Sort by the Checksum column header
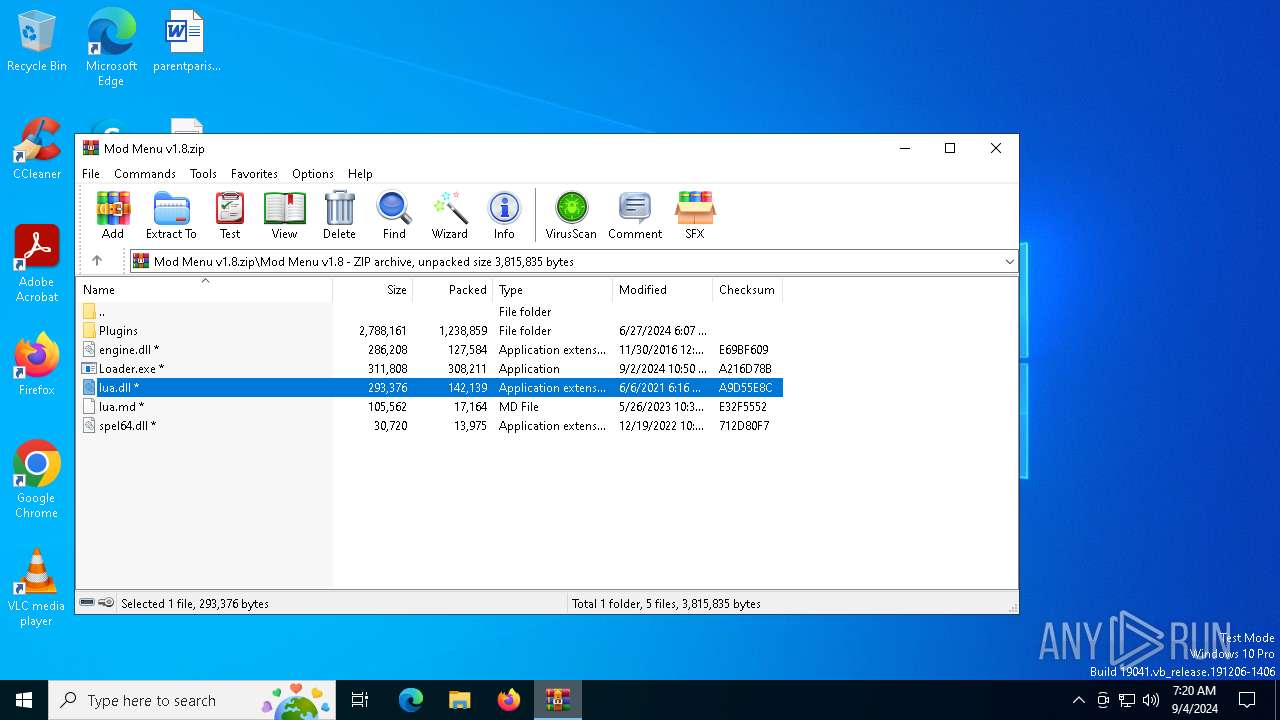 [748, 290]
